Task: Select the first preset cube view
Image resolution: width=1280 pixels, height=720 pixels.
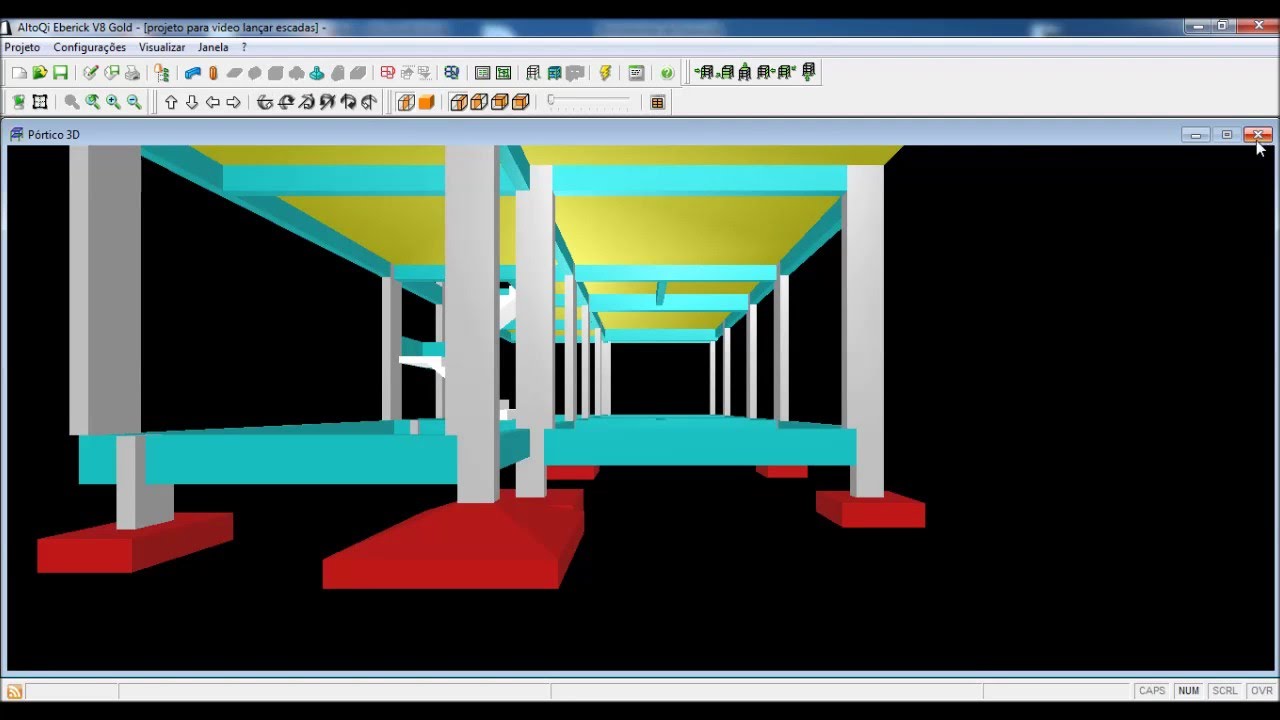Action: (x=459, y=102)
